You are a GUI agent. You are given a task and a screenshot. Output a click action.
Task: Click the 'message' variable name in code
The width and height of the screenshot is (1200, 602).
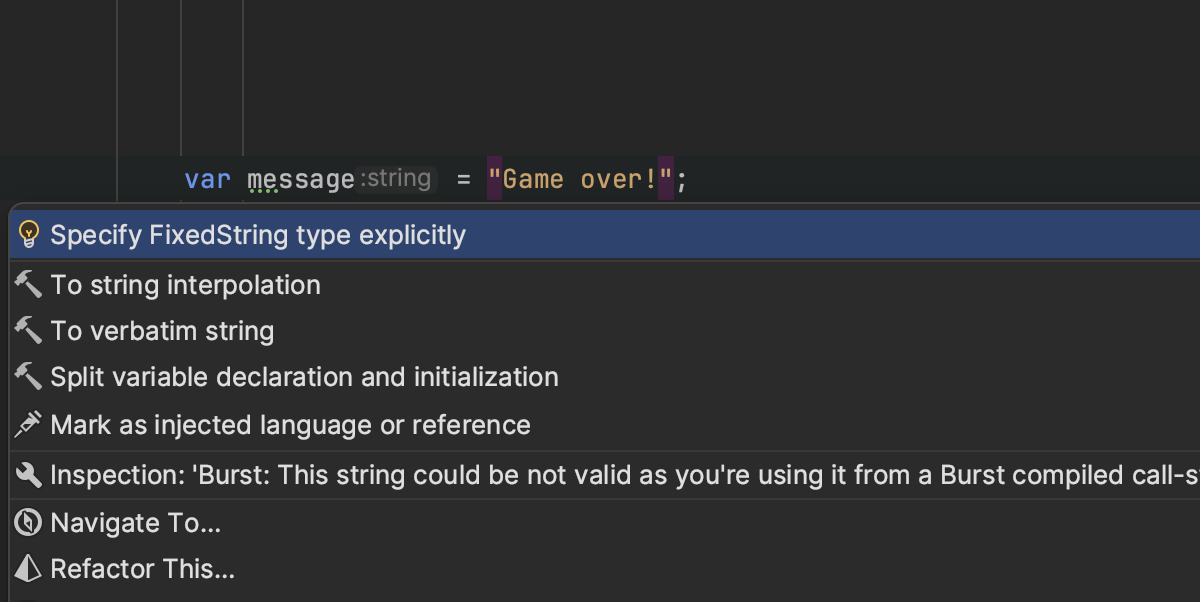301,180
